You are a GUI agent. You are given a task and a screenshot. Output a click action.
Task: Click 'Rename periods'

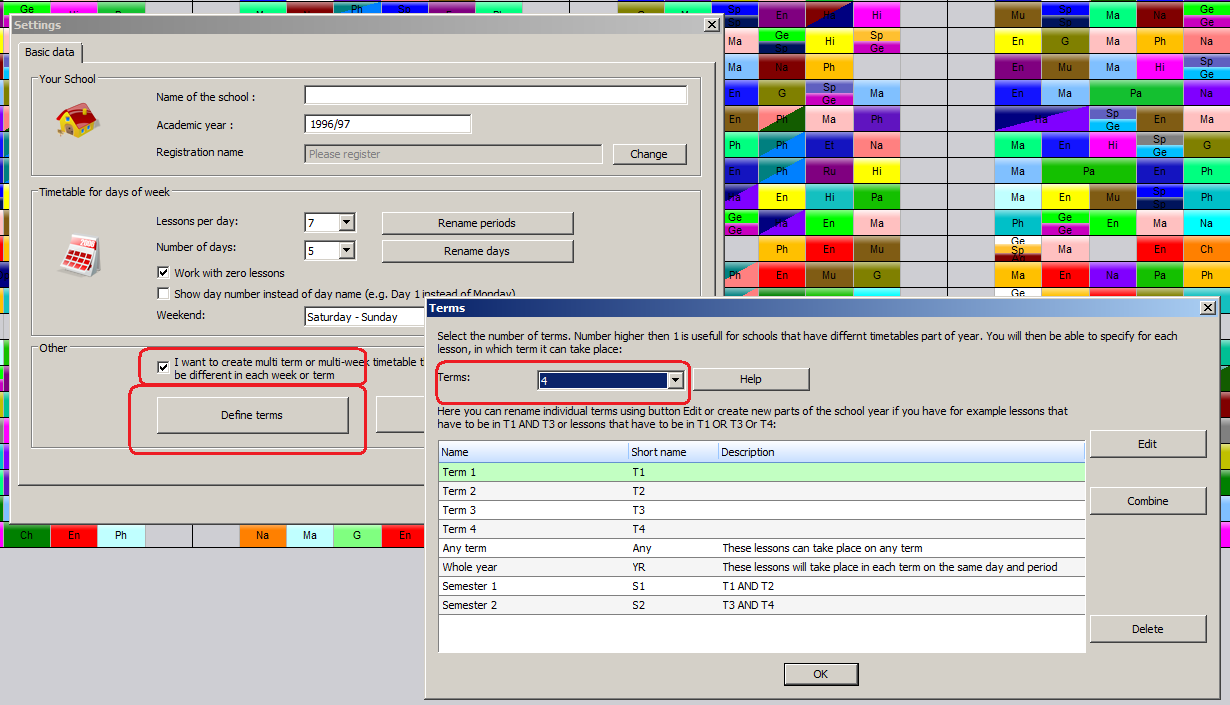477,223
